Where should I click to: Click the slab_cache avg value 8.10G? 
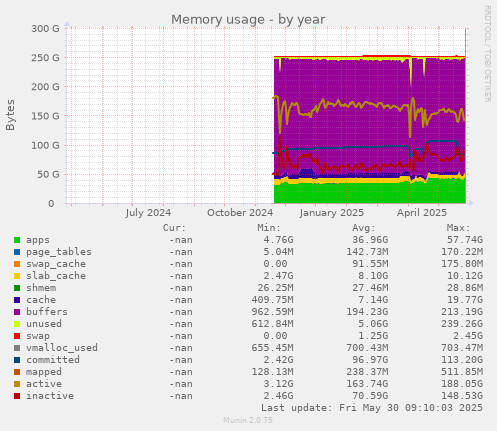[373, 276]
